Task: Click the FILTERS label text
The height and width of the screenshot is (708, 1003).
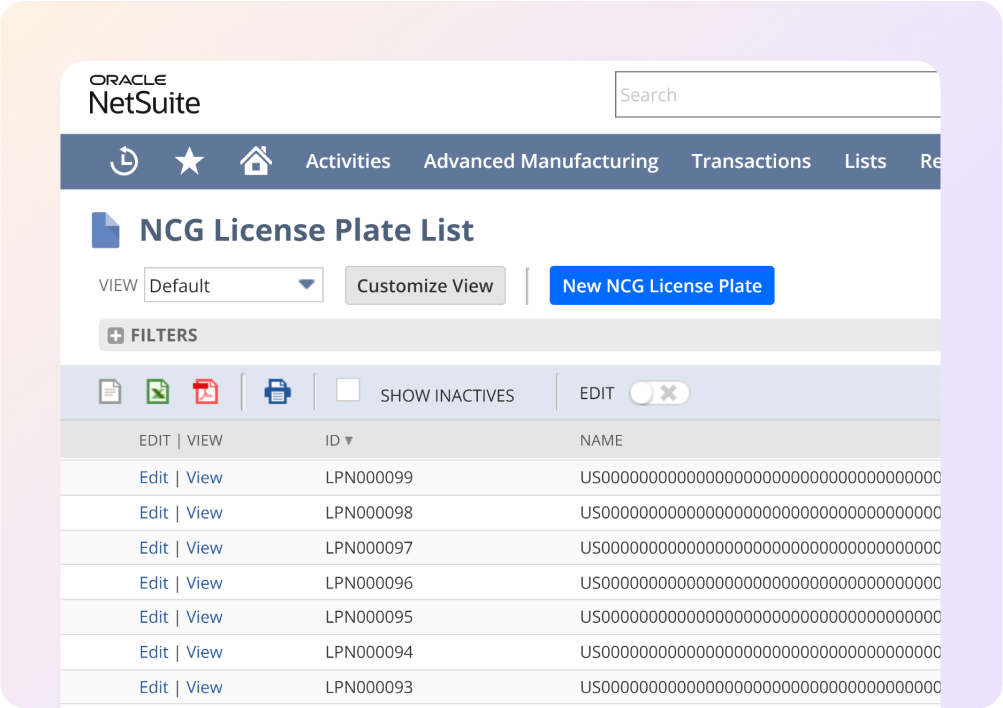Action: (x=164, y=335)
